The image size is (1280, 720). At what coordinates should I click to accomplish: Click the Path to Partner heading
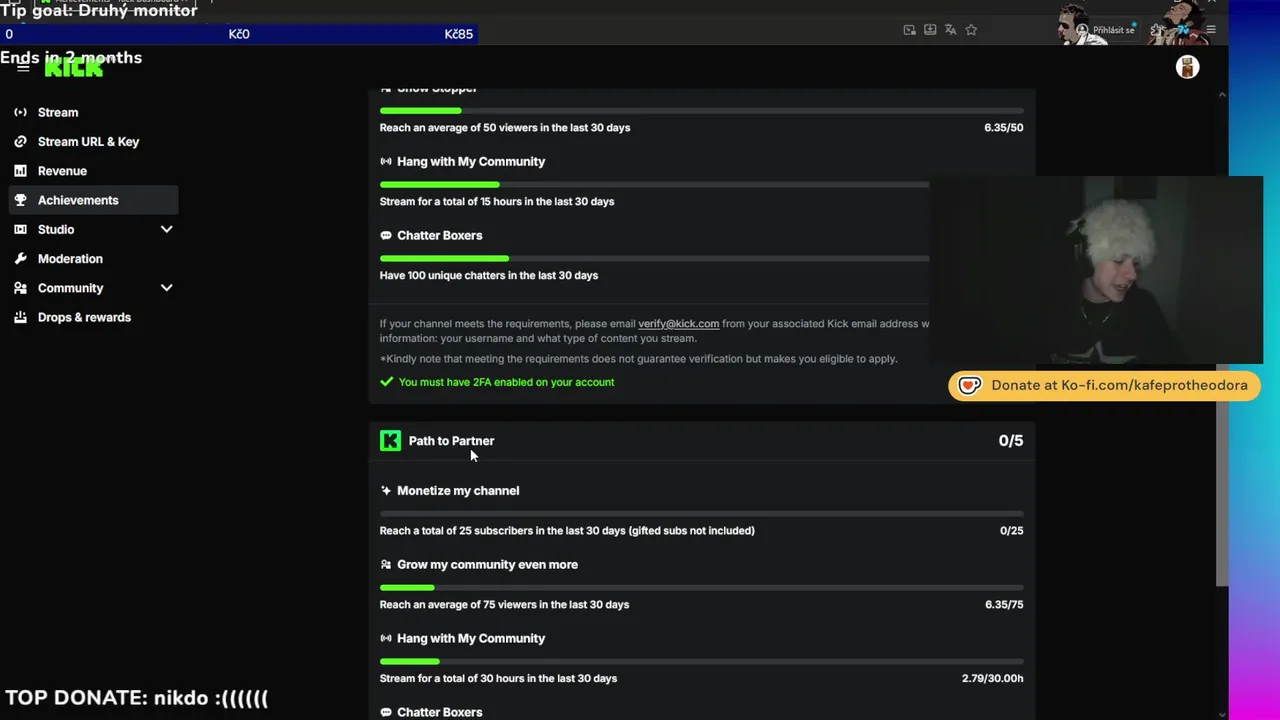point(451,441)
